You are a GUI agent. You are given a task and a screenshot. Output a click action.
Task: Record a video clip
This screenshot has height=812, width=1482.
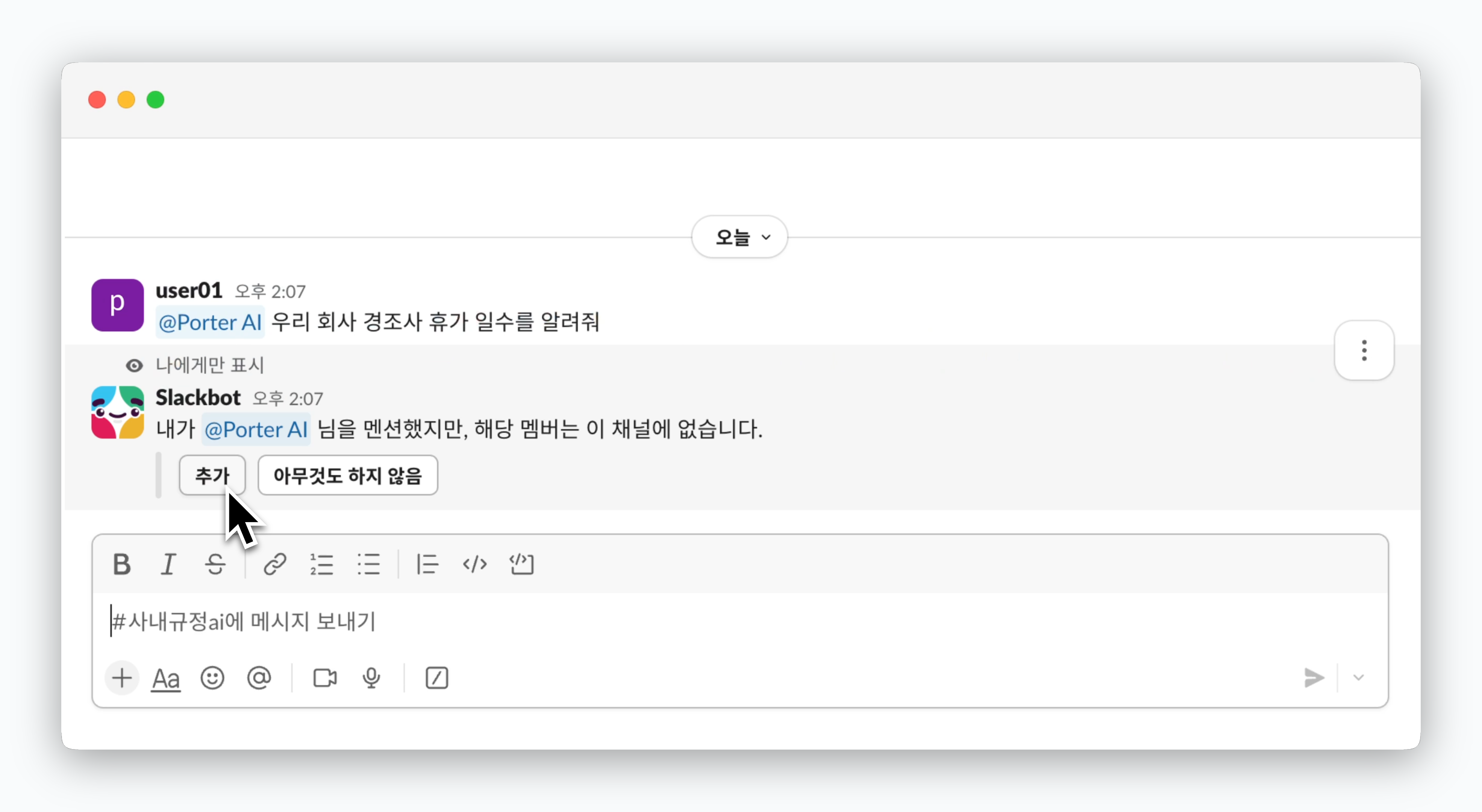325,678
